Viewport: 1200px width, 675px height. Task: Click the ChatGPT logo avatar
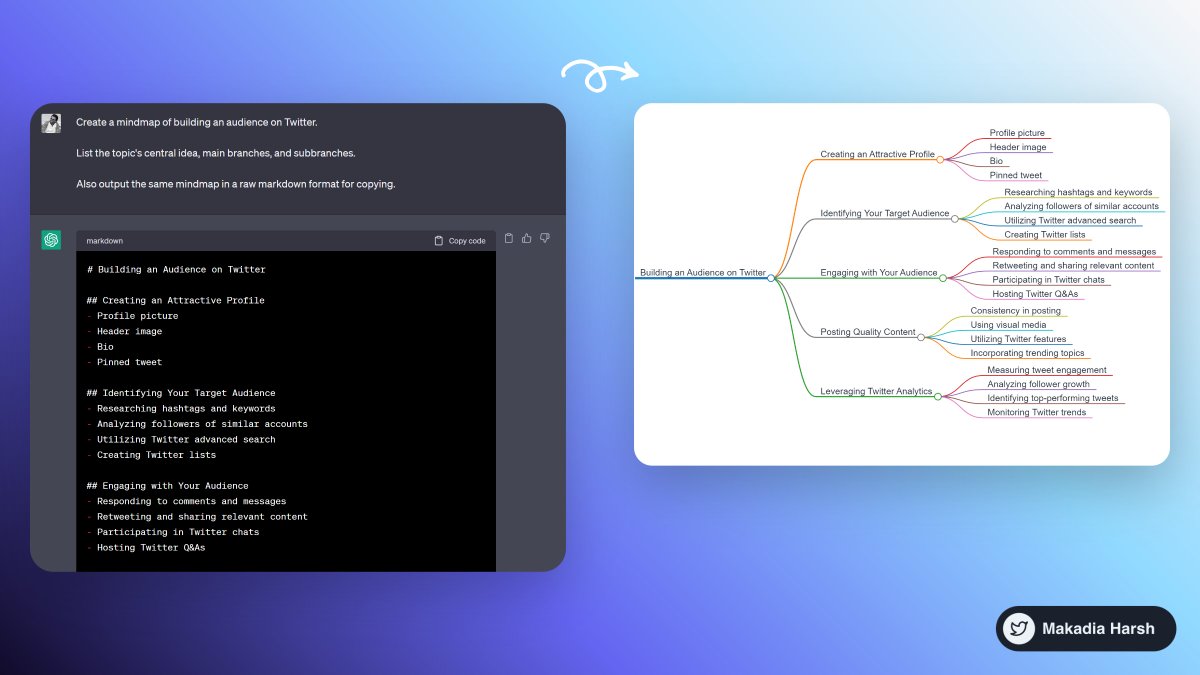(51, 240)
